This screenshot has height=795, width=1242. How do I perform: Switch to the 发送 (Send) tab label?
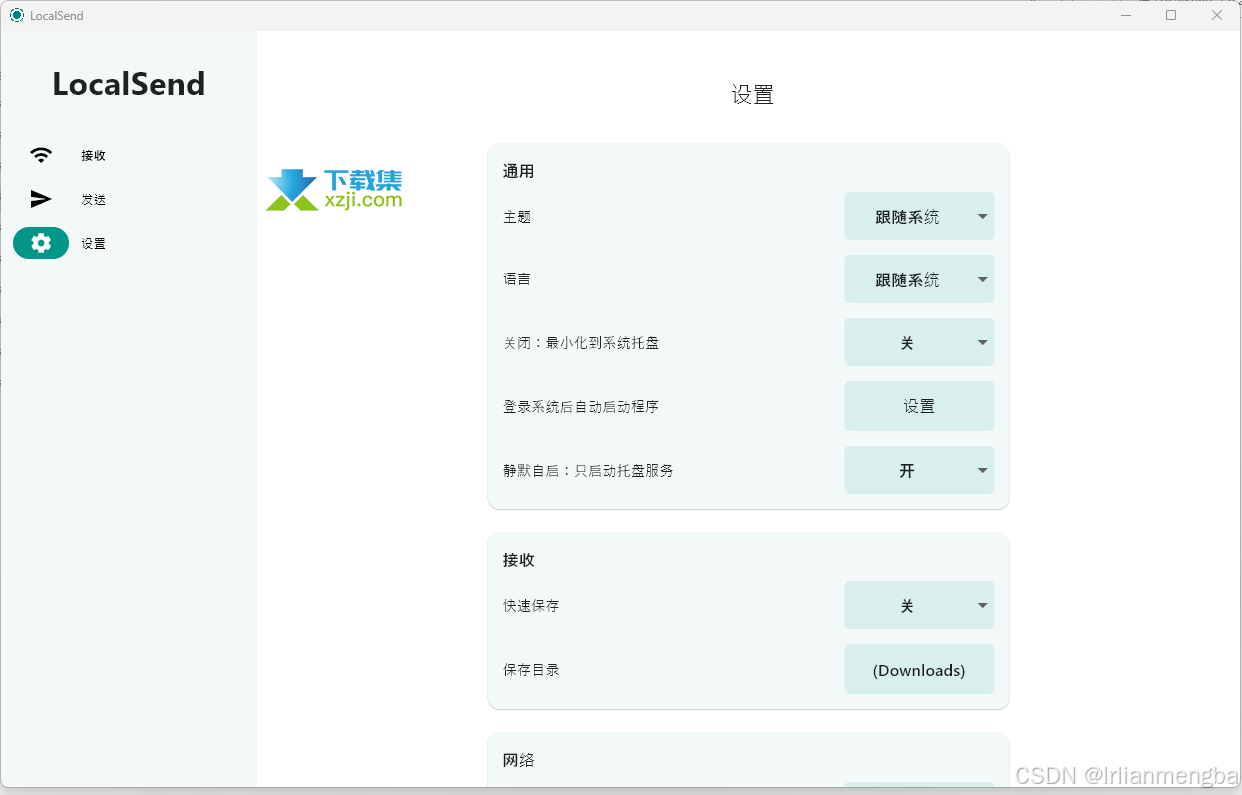click(x=94, y=200)
